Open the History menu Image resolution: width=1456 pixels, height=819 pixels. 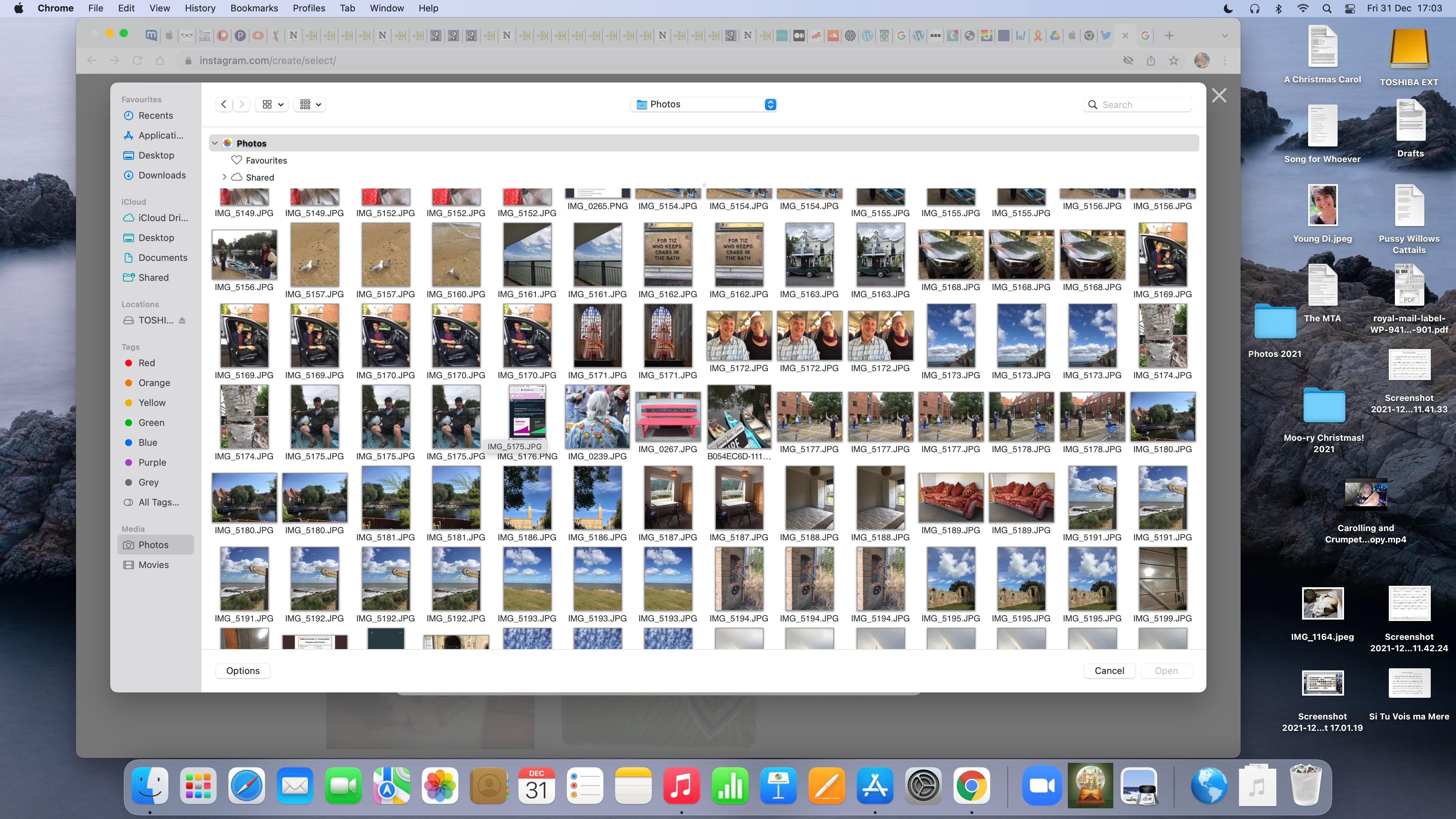(199, 8)
